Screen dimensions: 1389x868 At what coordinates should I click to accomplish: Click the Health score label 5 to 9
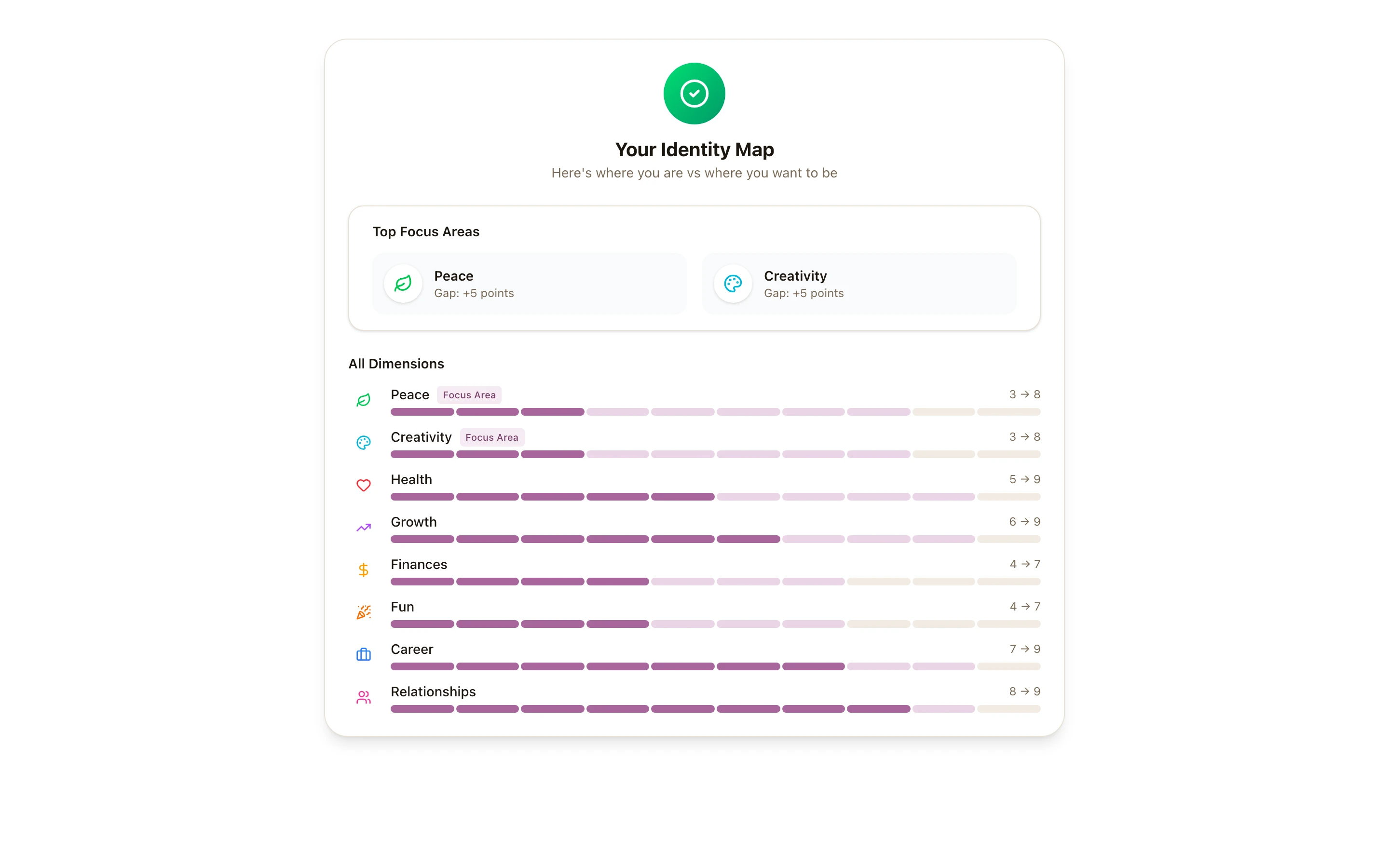click(1024, 479)
